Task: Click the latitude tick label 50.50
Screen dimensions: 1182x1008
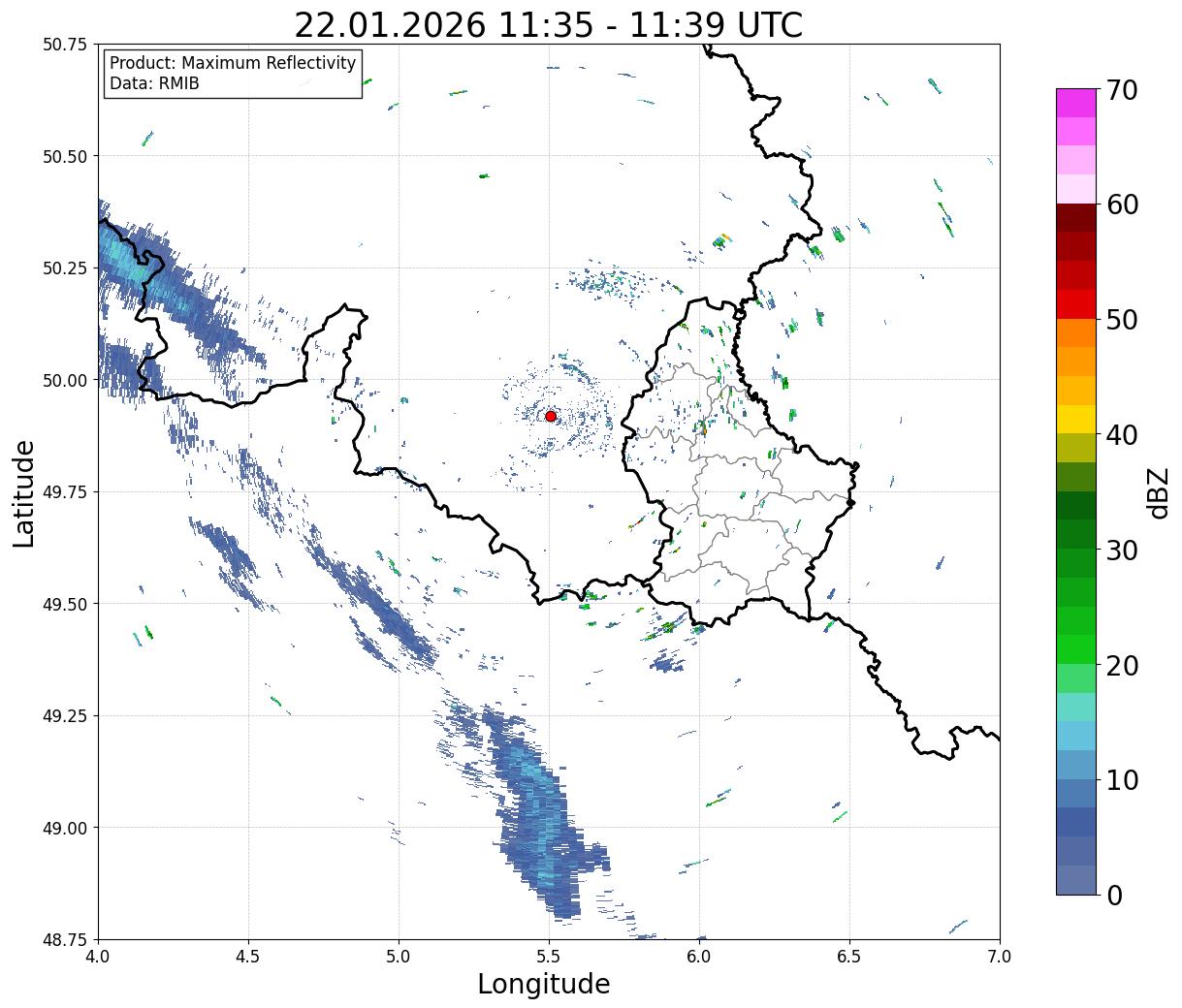Action: click(65, 156)
